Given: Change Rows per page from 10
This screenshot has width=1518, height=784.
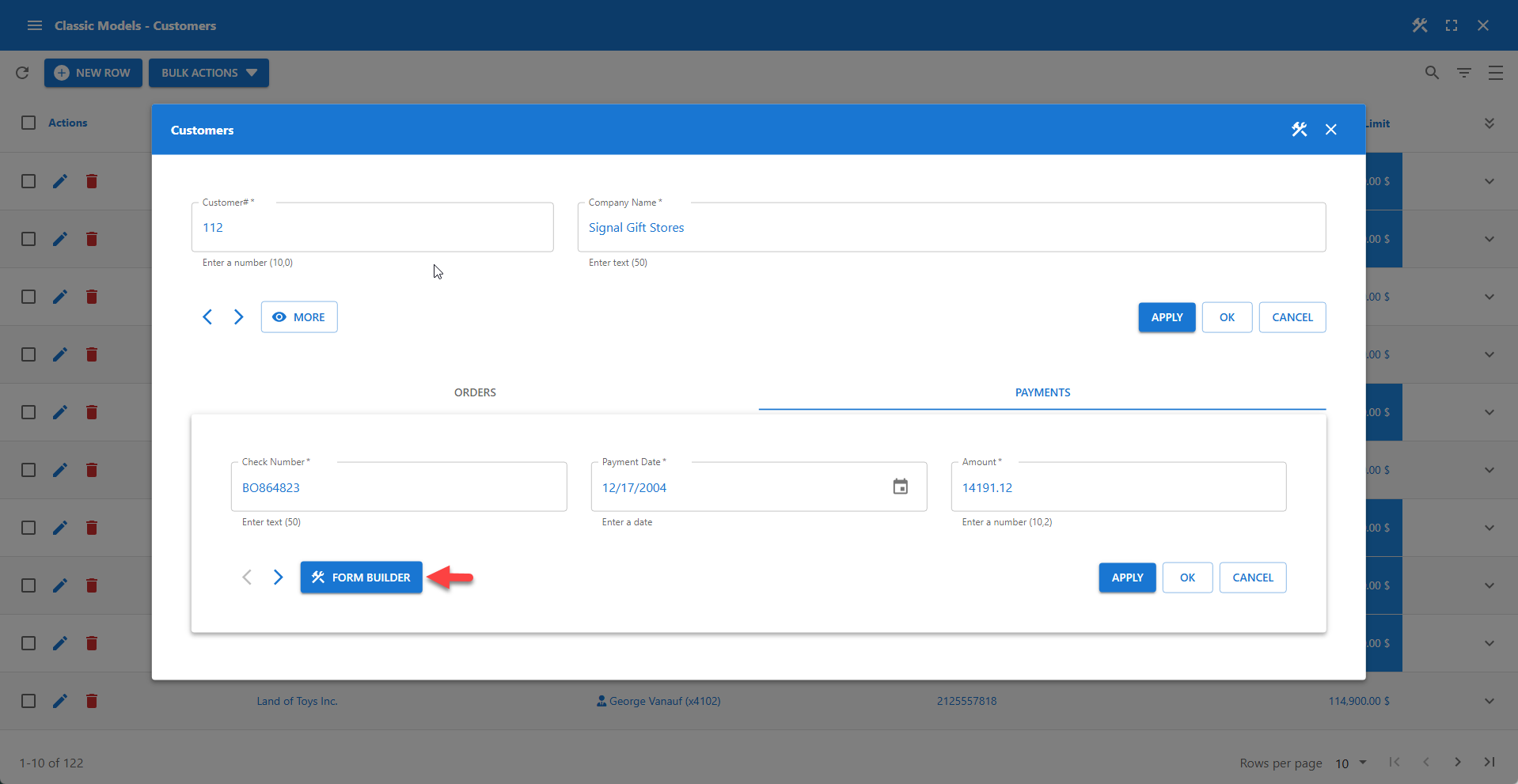Looking at the screenshot, I should coord(1349,763).
